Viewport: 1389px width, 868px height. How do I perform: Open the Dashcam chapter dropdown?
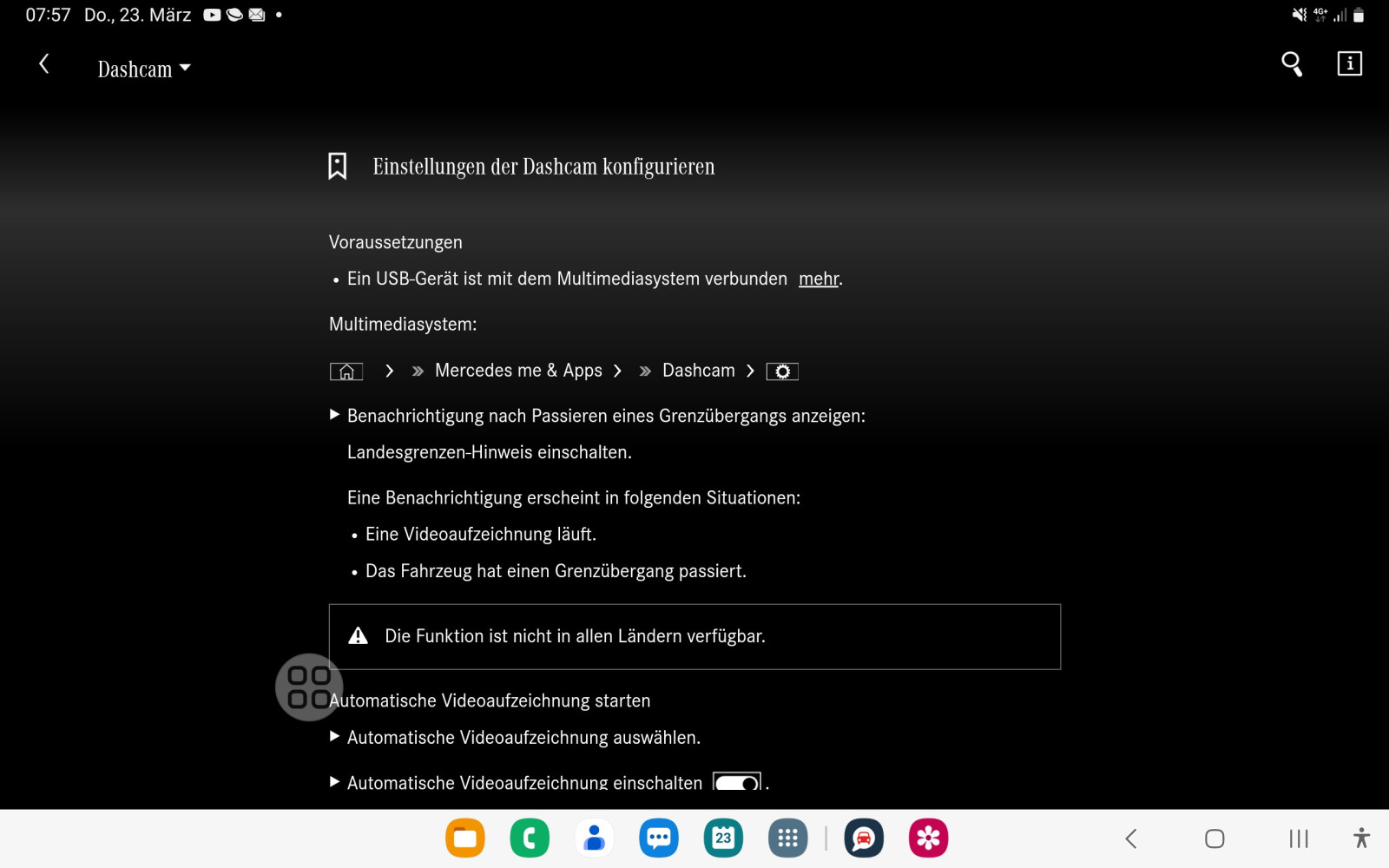(x=144, y=69)
